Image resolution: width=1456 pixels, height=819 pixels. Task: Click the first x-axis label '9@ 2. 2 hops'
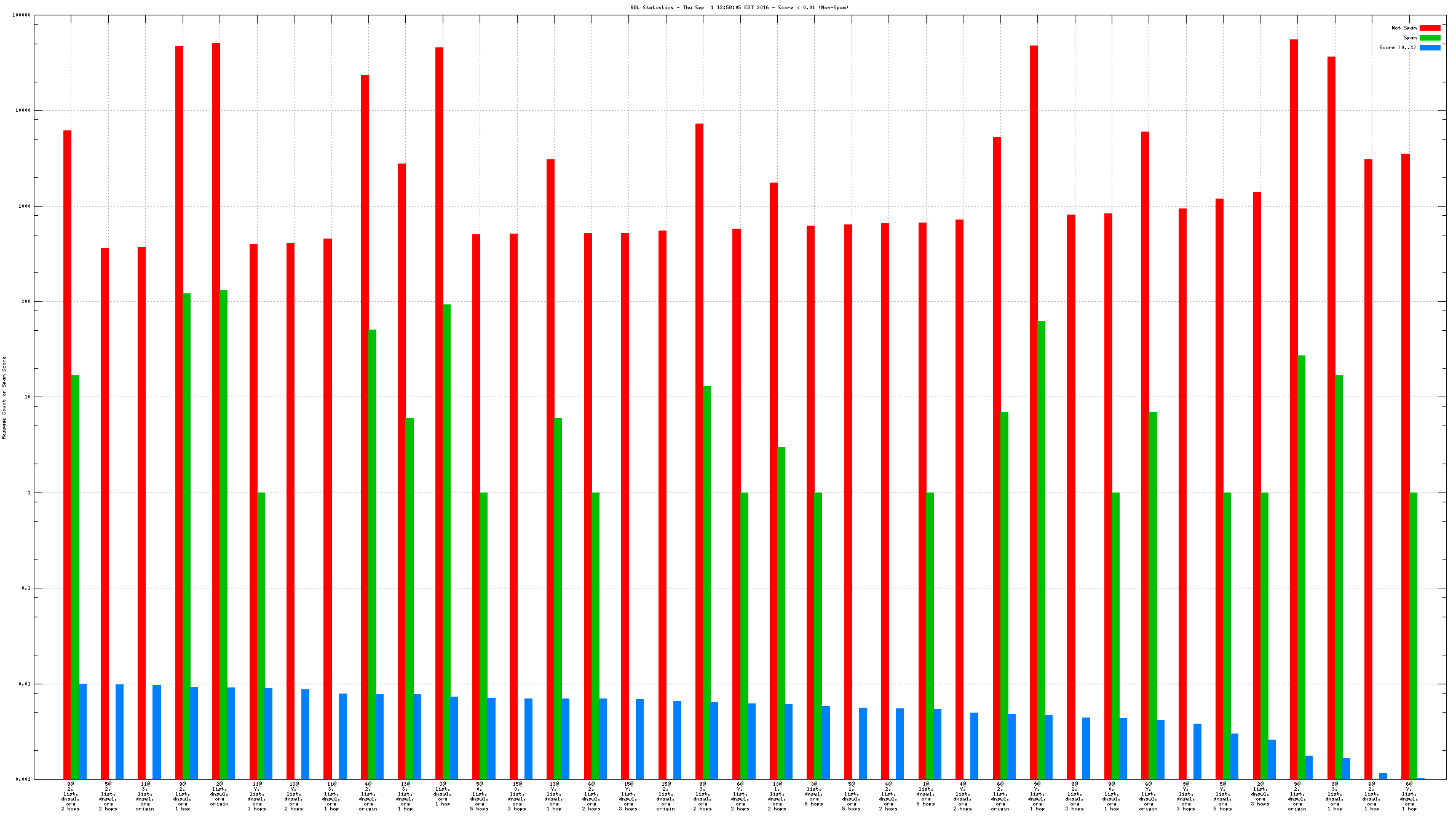tap(71, 796)
